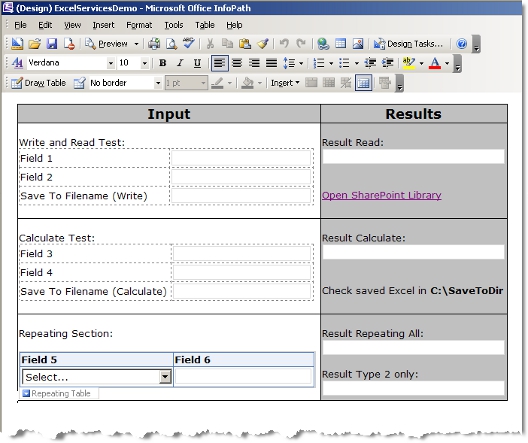Click the Font Color red A button
Viewport: 528px width, 443px height.
435,63
